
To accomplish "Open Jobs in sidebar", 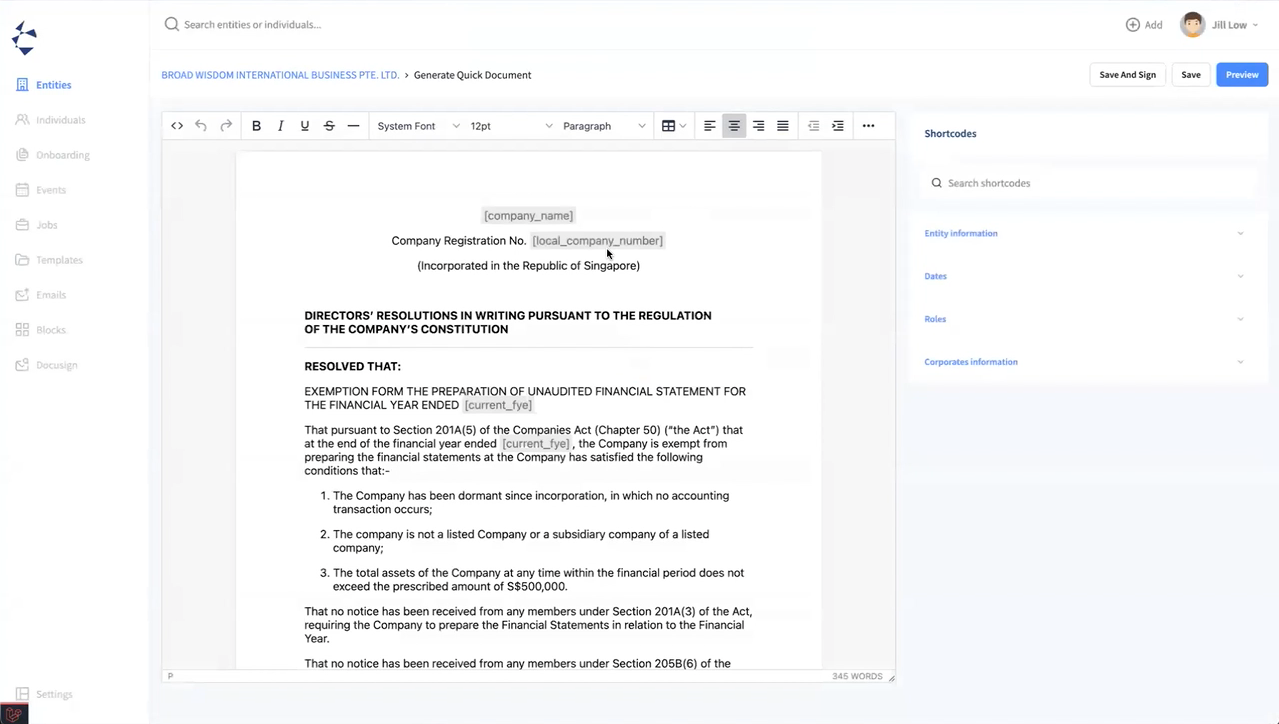I will click(x=36, y=225).
